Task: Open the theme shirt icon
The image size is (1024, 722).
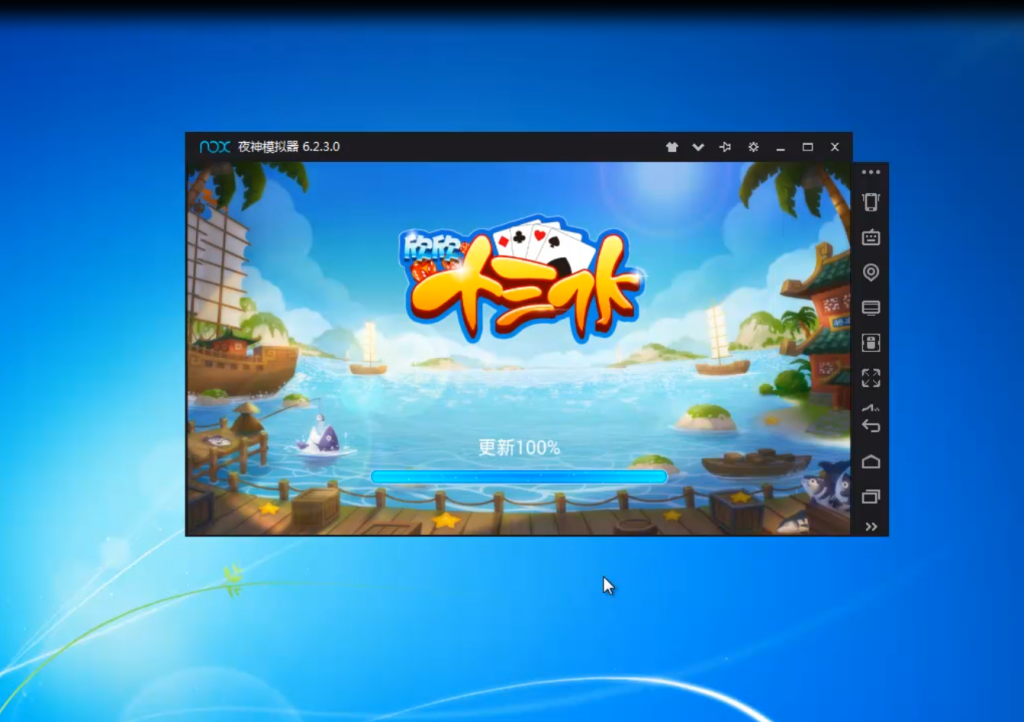Action: (671, 147)
